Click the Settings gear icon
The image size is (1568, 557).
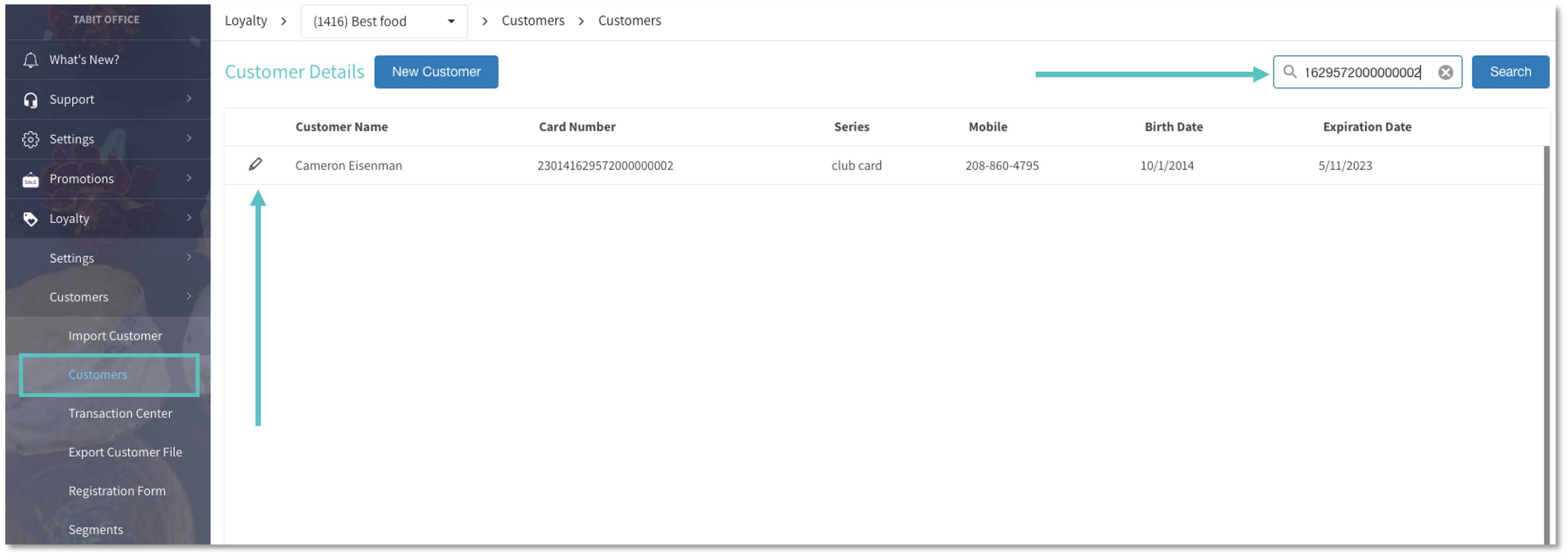[30, 139]
